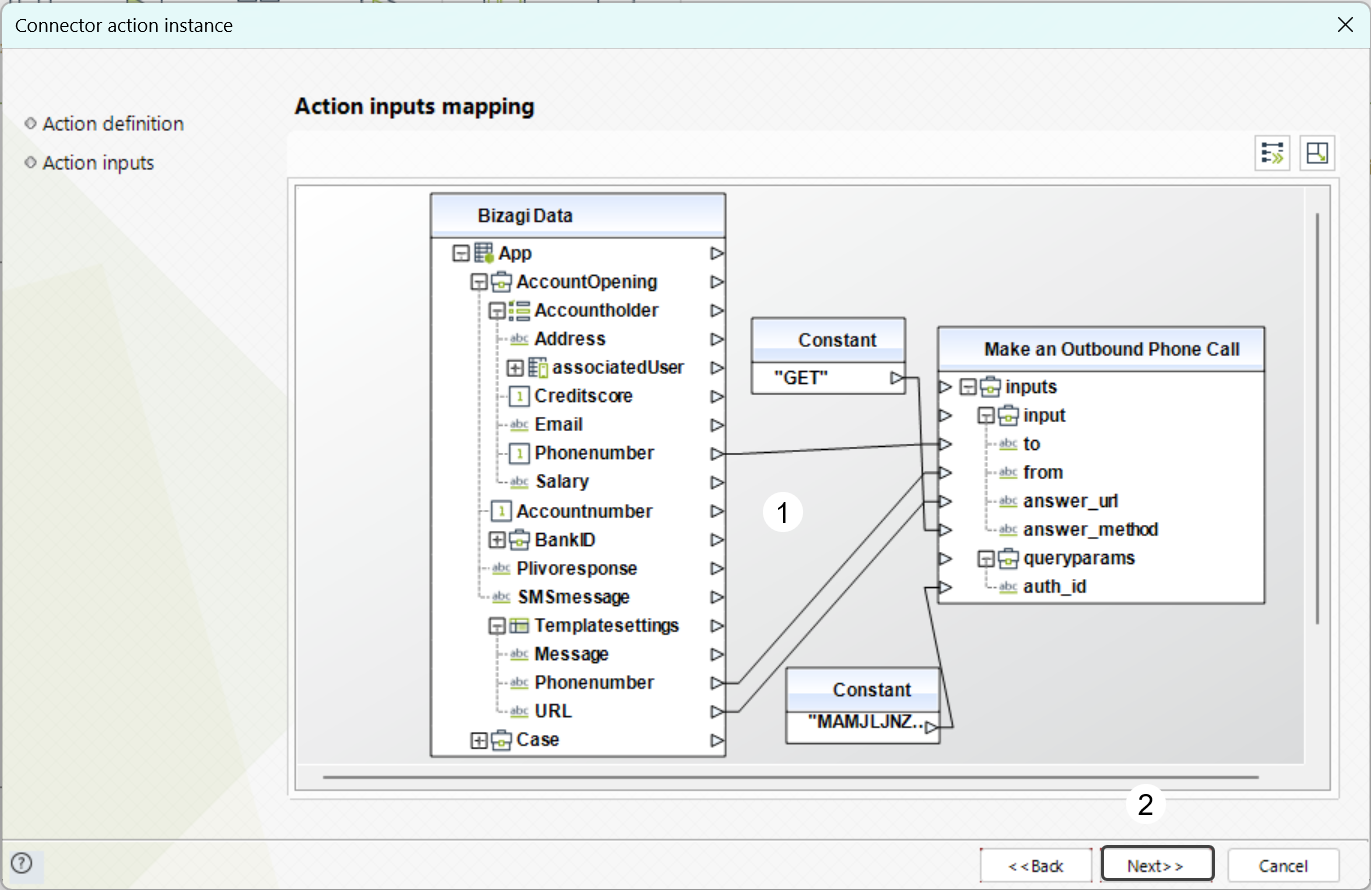This screenshot has height=890, width=1371.
Task: Click the Accountholder collection icon
Action: coord(520,310)
